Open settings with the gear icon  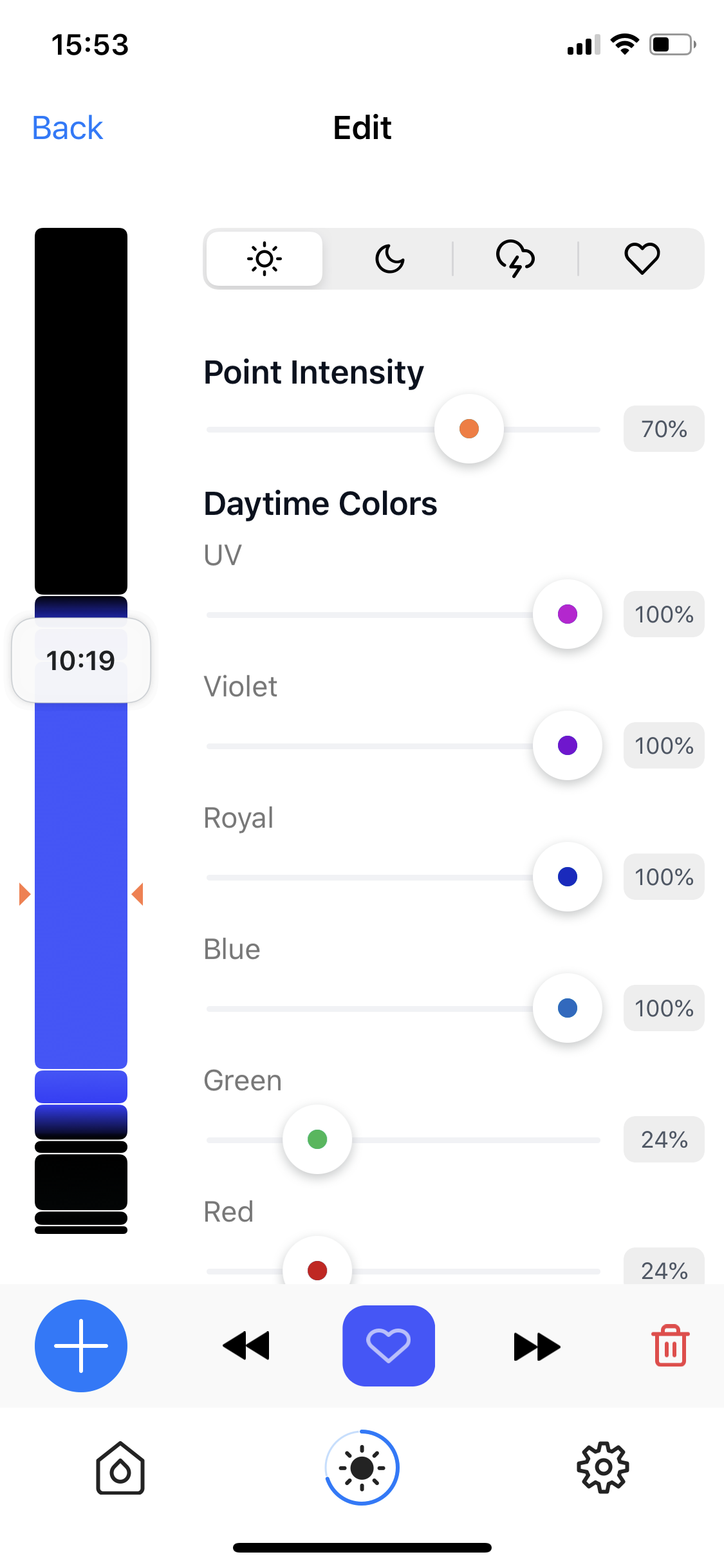pos(602,1468)
